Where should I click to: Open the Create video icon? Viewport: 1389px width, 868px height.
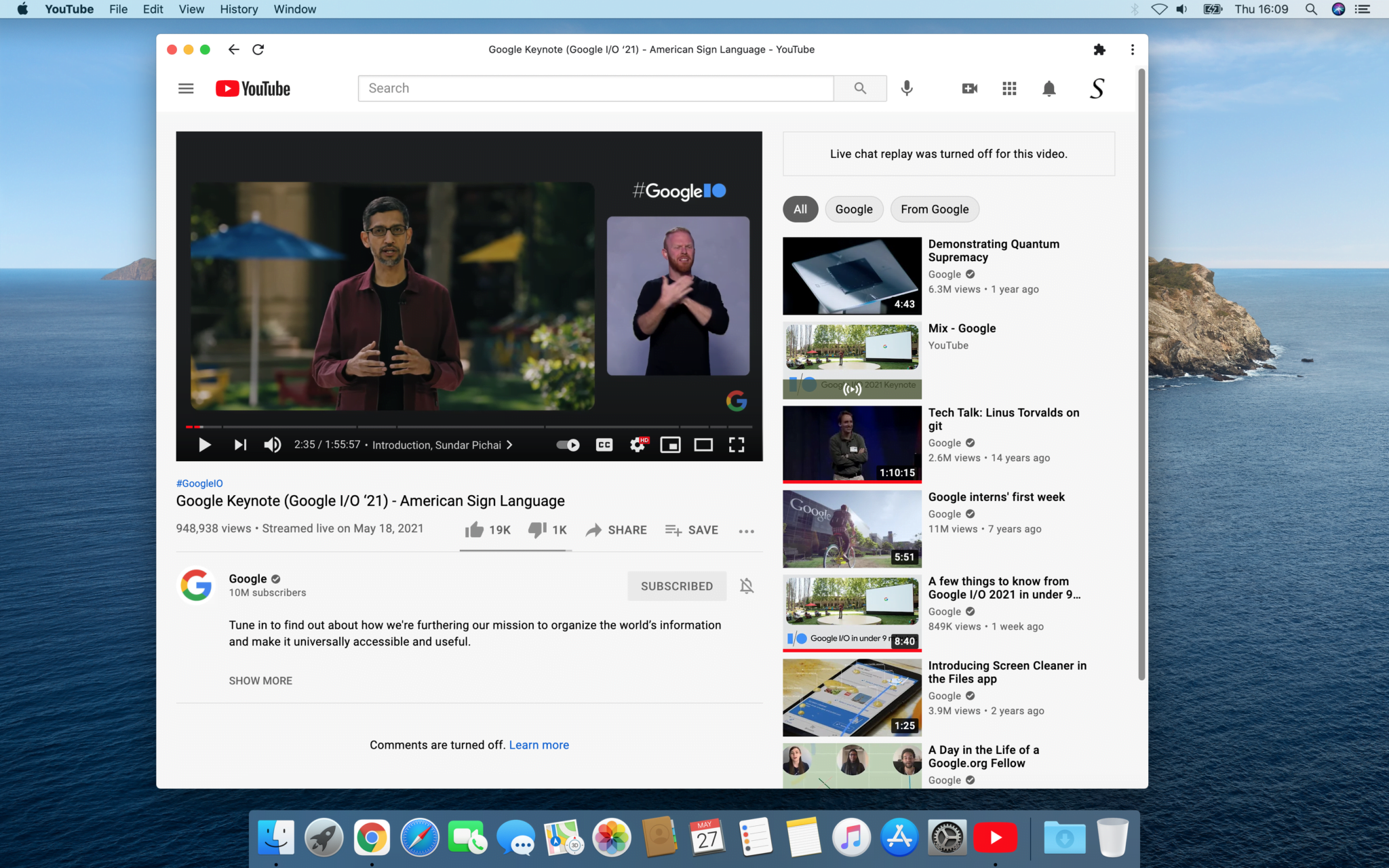969,88
